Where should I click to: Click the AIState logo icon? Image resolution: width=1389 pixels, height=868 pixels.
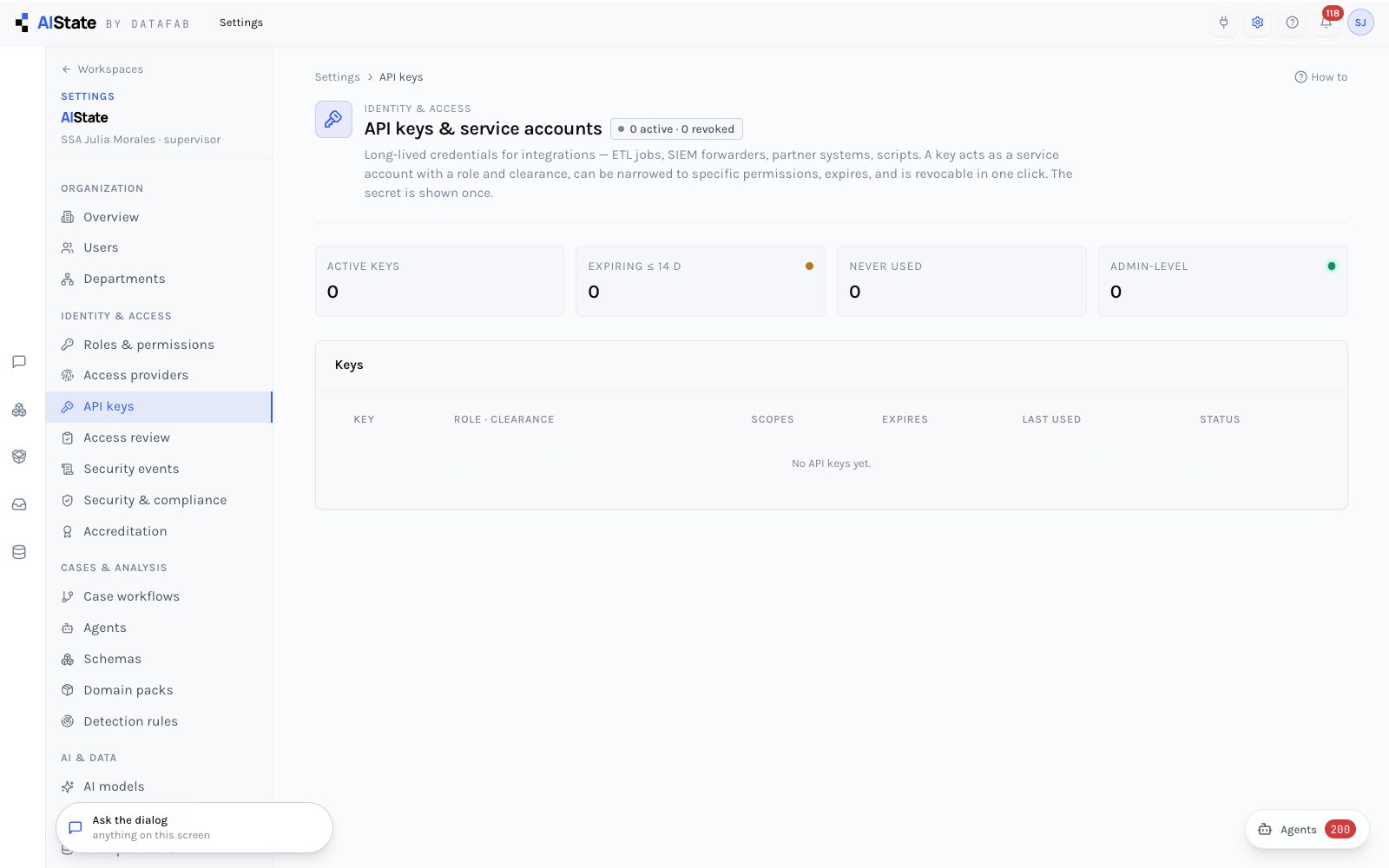pos(22,23)
